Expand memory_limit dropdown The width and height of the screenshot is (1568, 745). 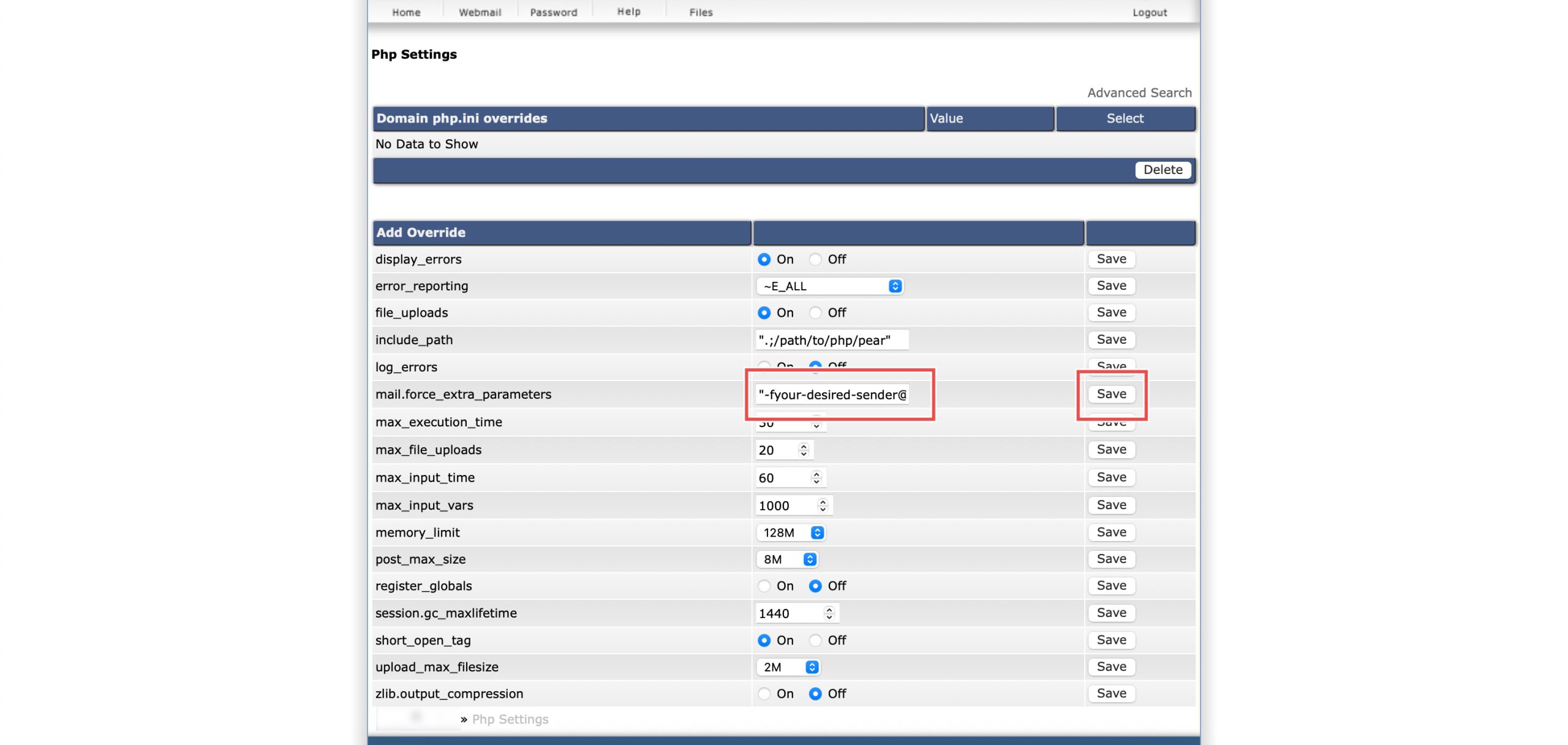pyautogui.click(x=791, y=532)
